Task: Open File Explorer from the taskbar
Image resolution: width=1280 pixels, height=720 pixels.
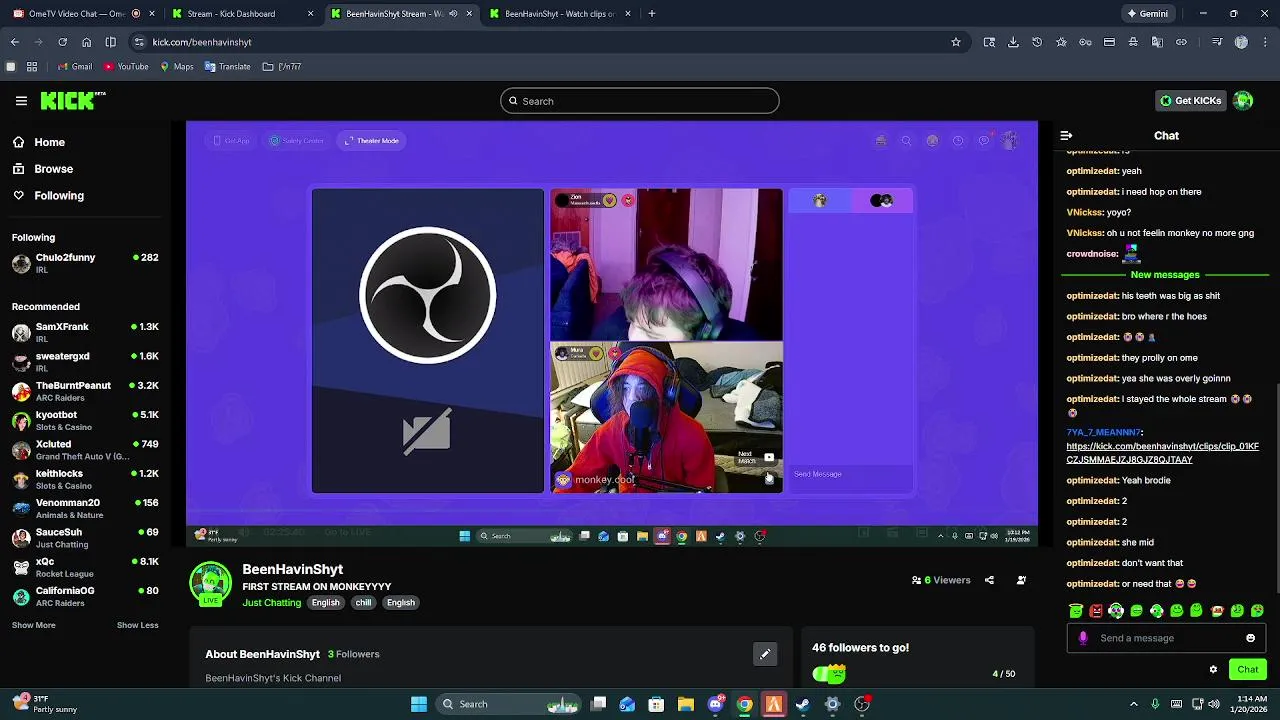Action: (x=686, y=704)
